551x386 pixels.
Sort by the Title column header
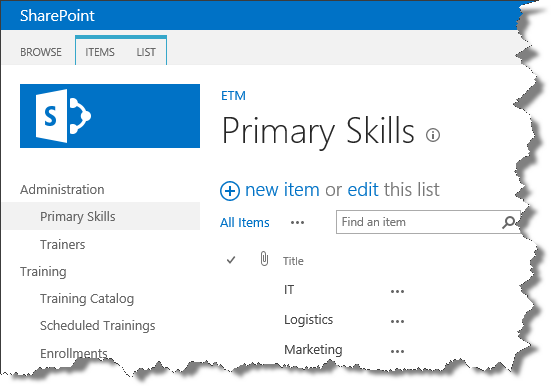[293, 261]
